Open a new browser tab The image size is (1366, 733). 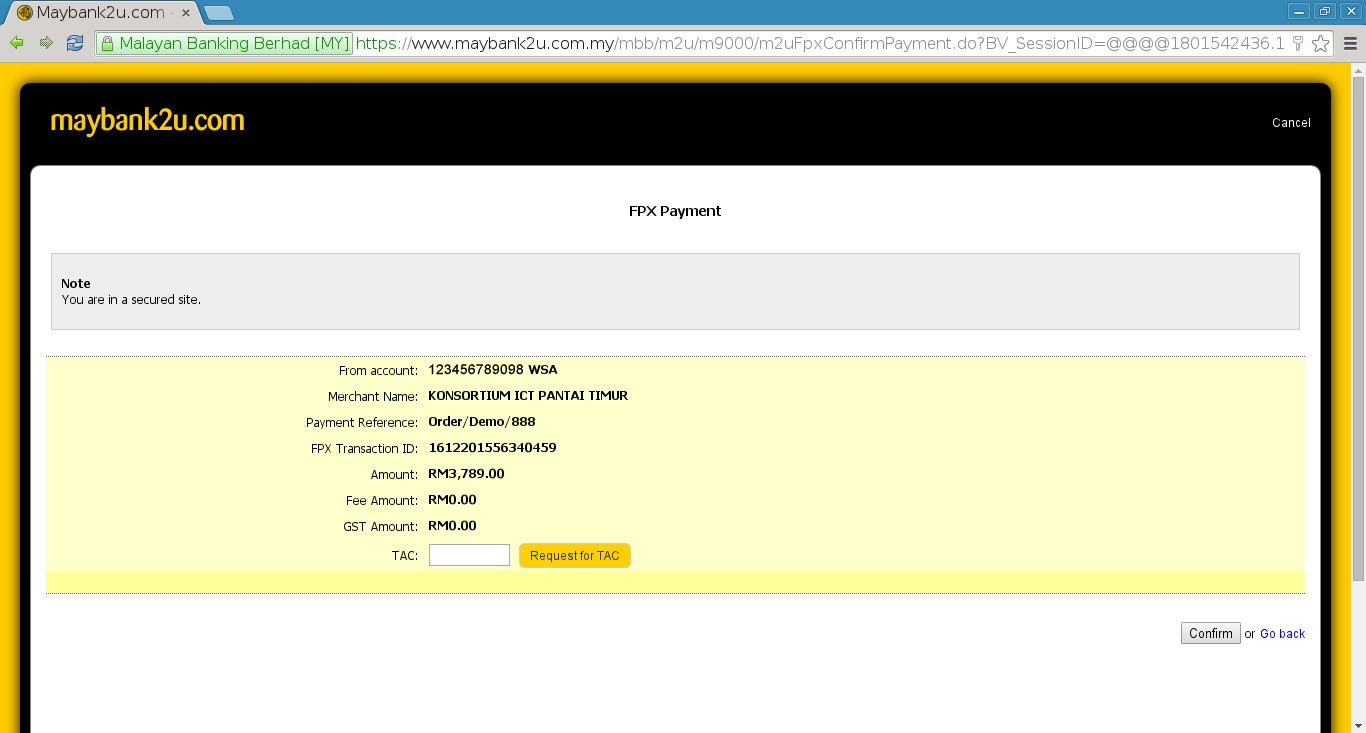click(x=218, y=13)
